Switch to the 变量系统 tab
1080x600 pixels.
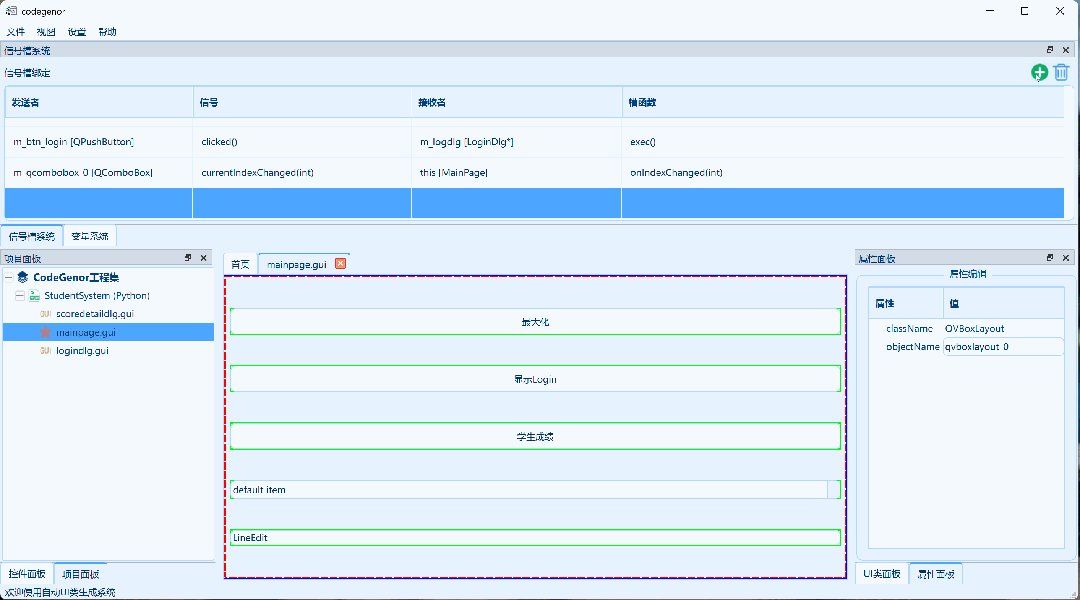(x=90, y=236)
